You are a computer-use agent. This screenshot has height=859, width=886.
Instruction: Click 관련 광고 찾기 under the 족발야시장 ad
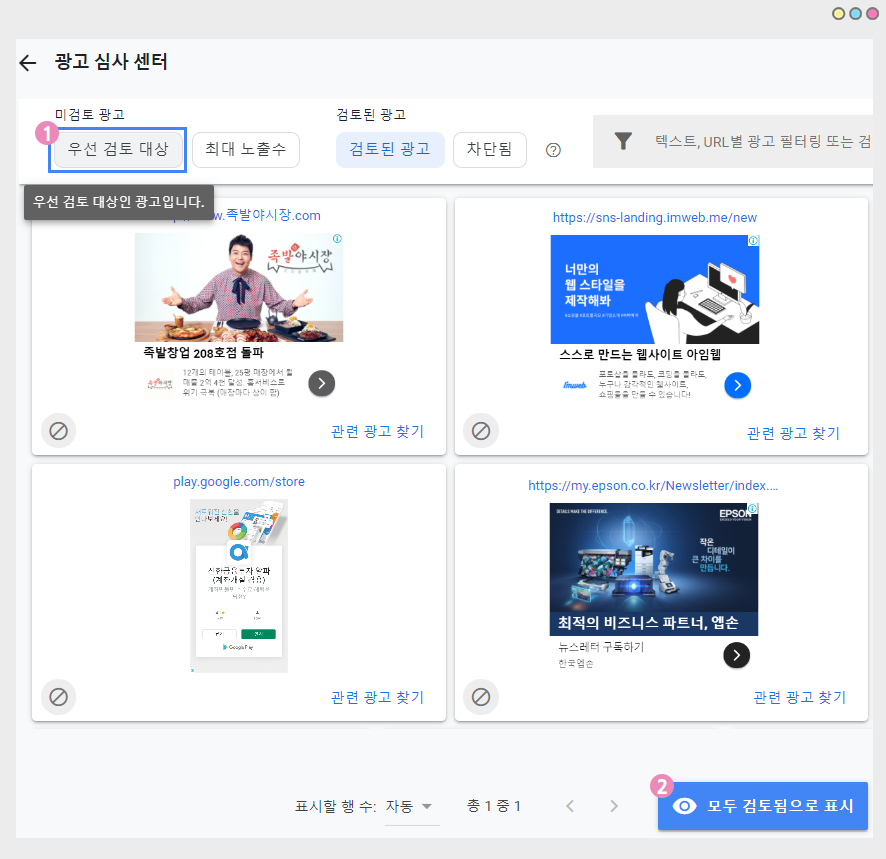pos(377,432)
